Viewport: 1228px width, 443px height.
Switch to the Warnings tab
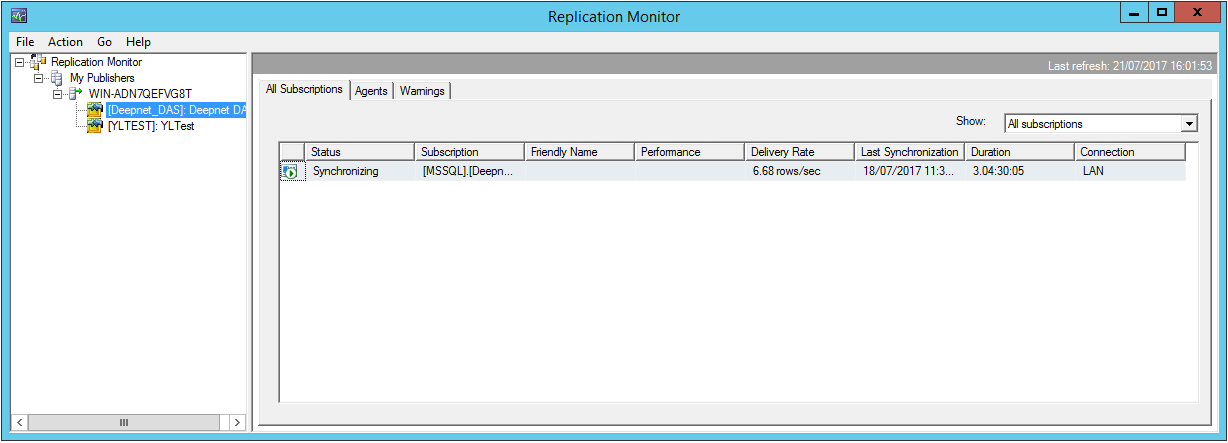(x=422, y=91)
